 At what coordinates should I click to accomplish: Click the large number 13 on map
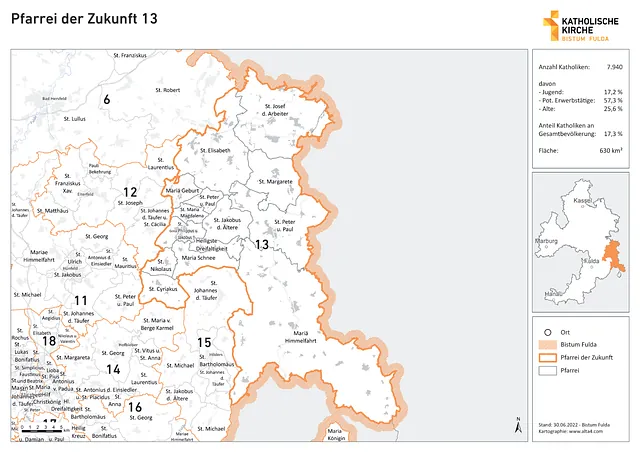coord(261,244)
